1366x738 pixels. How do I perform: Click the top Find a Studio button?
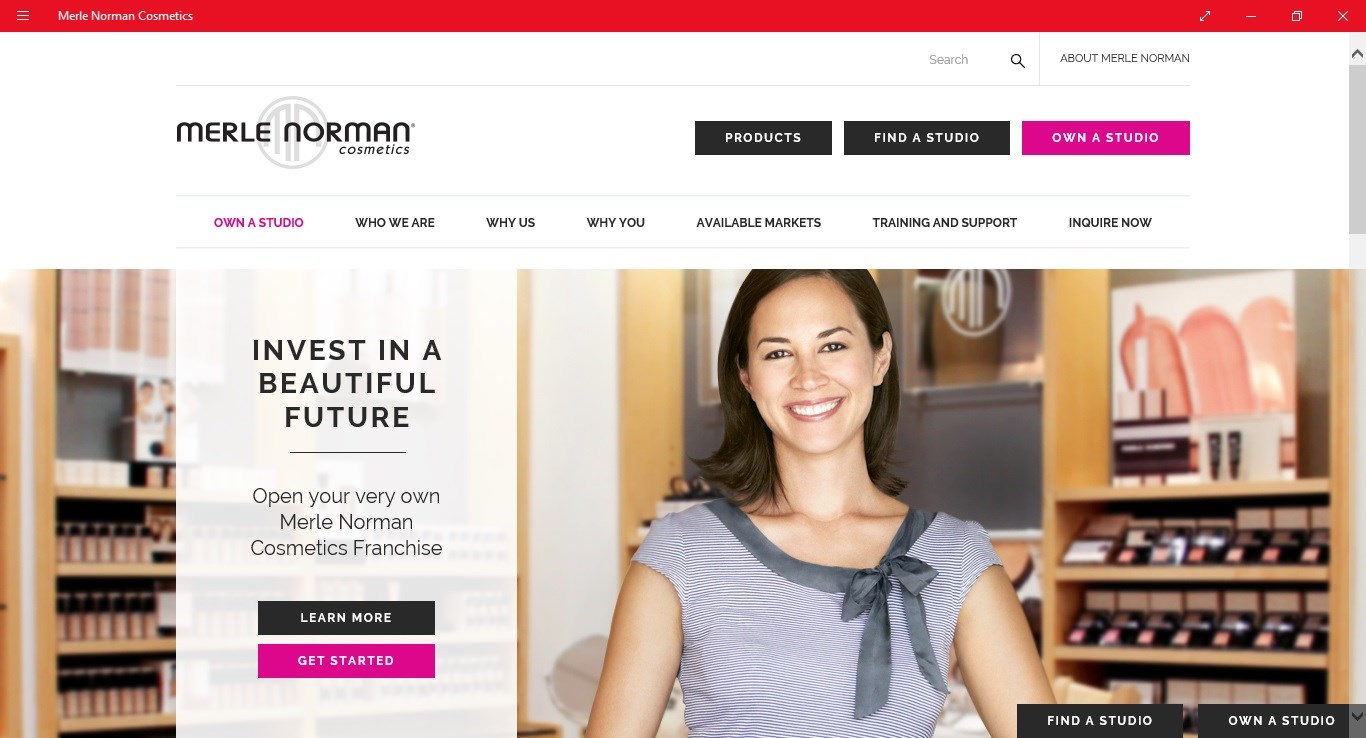click(x=927, y=138)
